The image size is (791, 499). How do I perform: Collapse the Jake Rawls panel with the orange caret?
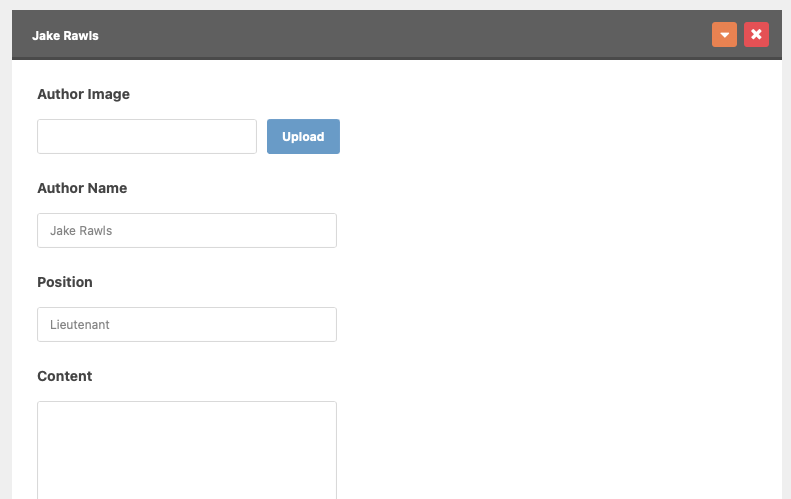724,35
